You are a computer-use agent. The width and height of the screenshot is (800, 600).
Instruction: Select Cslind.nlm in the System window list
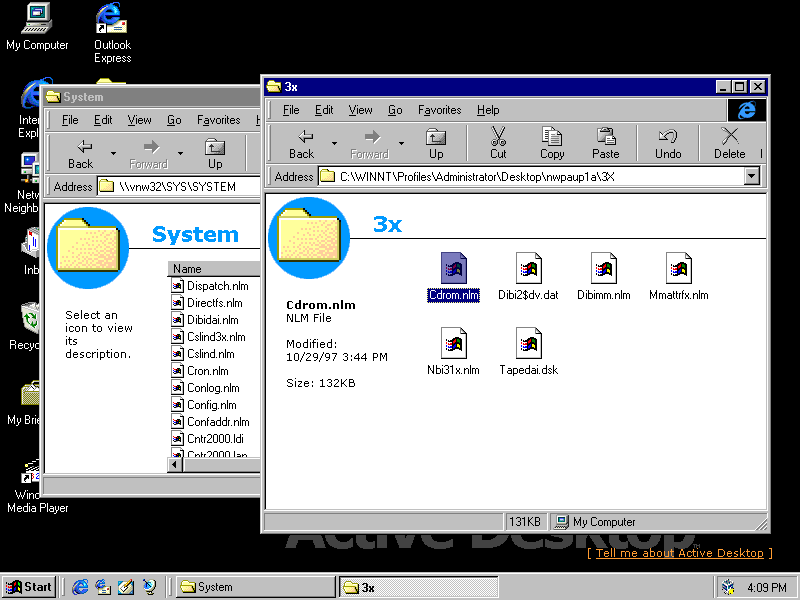[203, 354]
